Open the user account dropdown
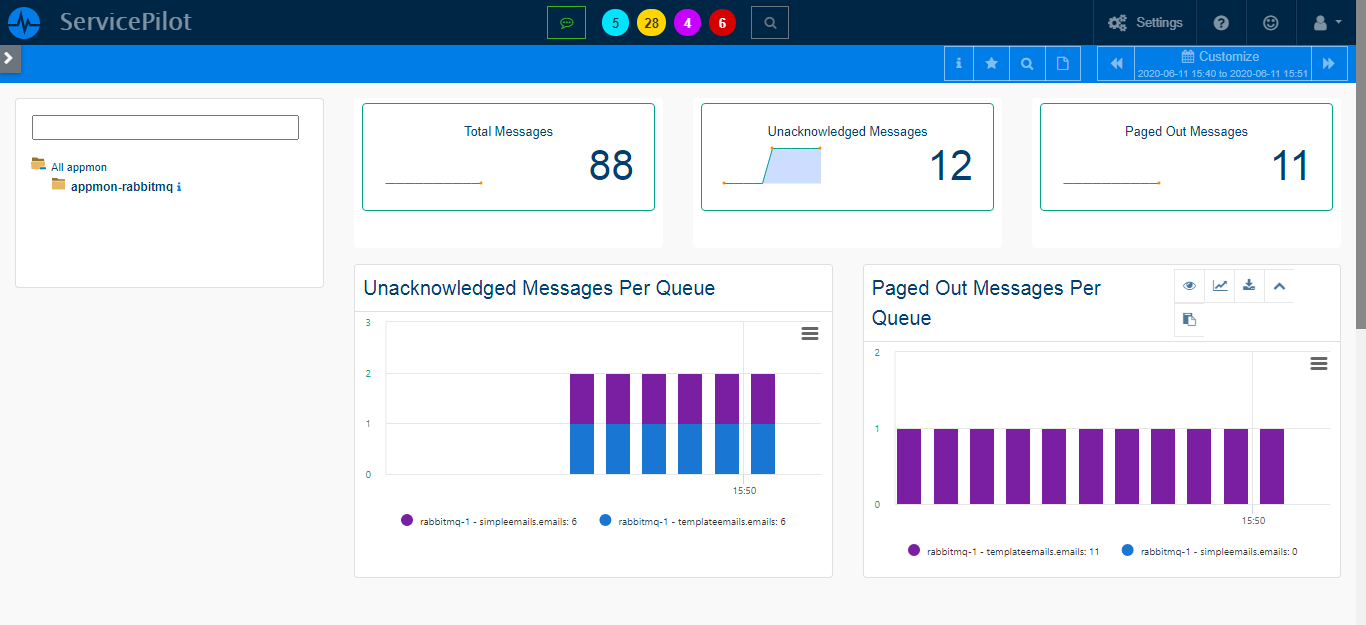 1326,22
